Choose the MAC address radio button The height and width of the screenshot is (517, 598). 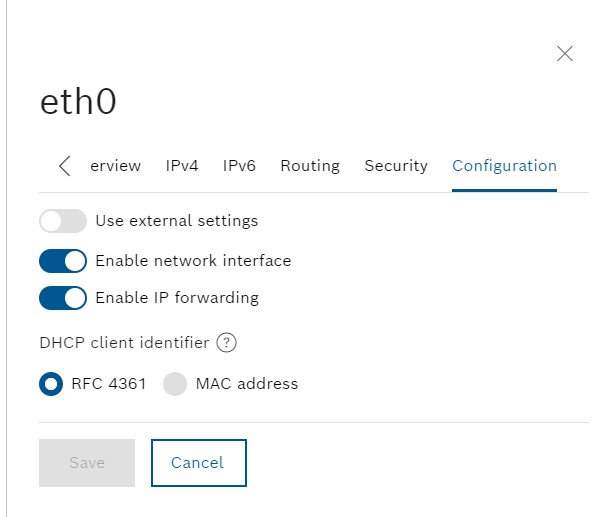(x=175, y=384)
